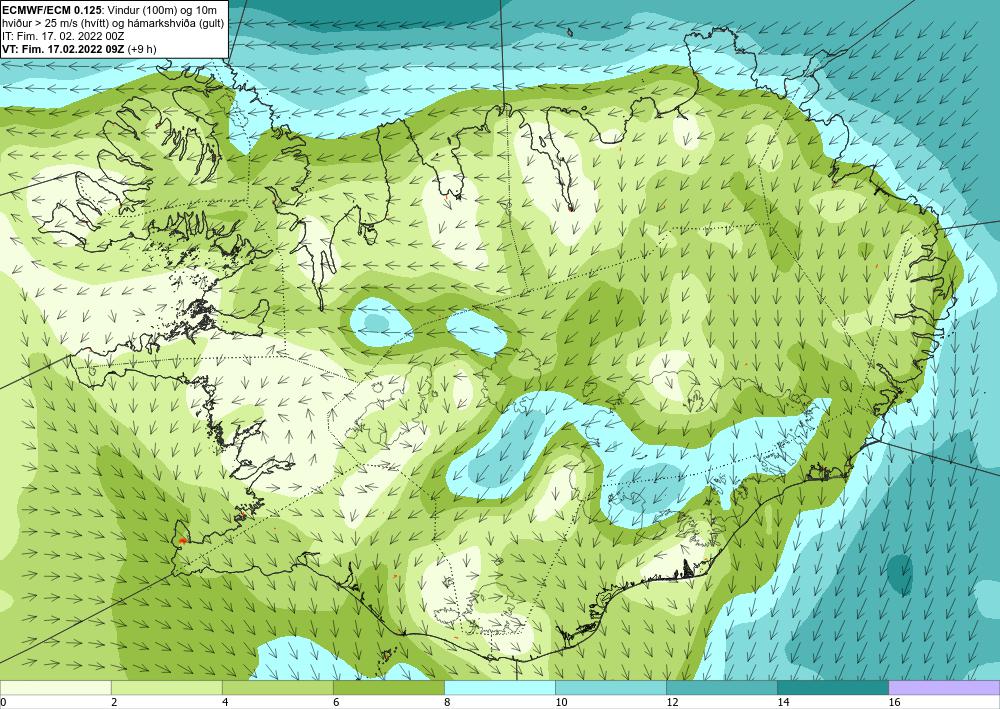
Task: Click the valid time "VT: Fim. 17.02.2022 09Z"
Action: [64, 49]
